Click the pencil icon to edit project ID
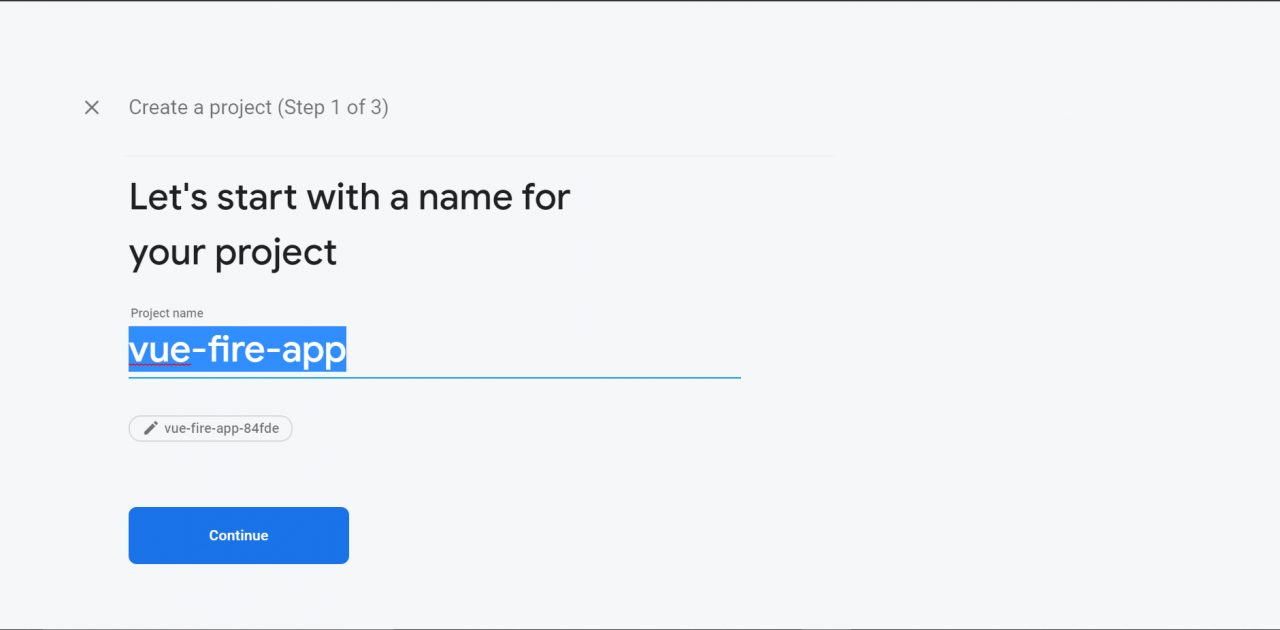 (x=151, y=428)
